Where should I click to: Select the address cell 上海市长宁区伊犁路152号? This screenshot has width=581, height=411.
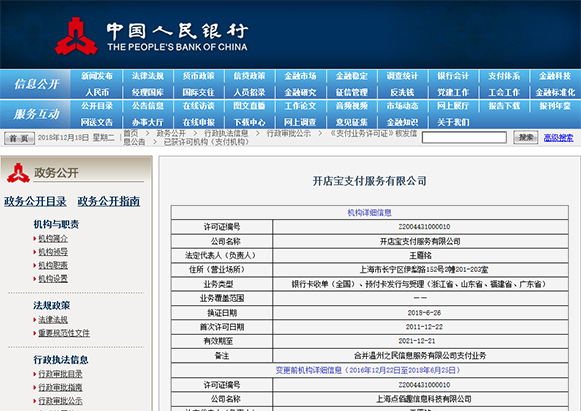pyautogui.click(x=421, y=269)
